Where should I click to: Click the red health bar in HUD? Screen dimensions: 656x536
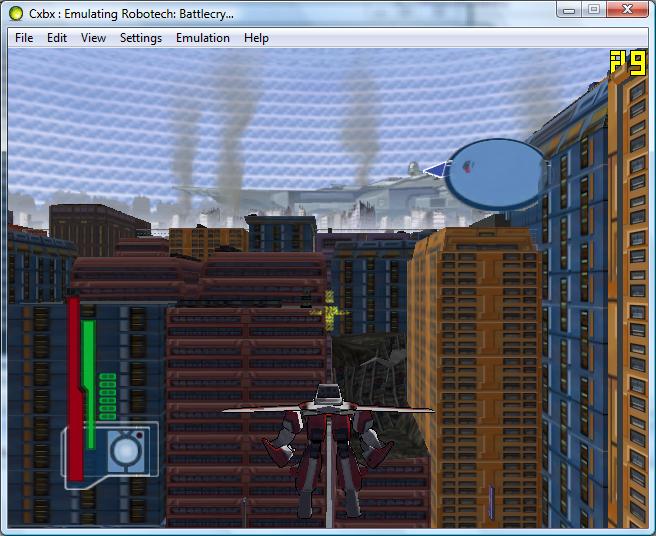pos(76,388)
